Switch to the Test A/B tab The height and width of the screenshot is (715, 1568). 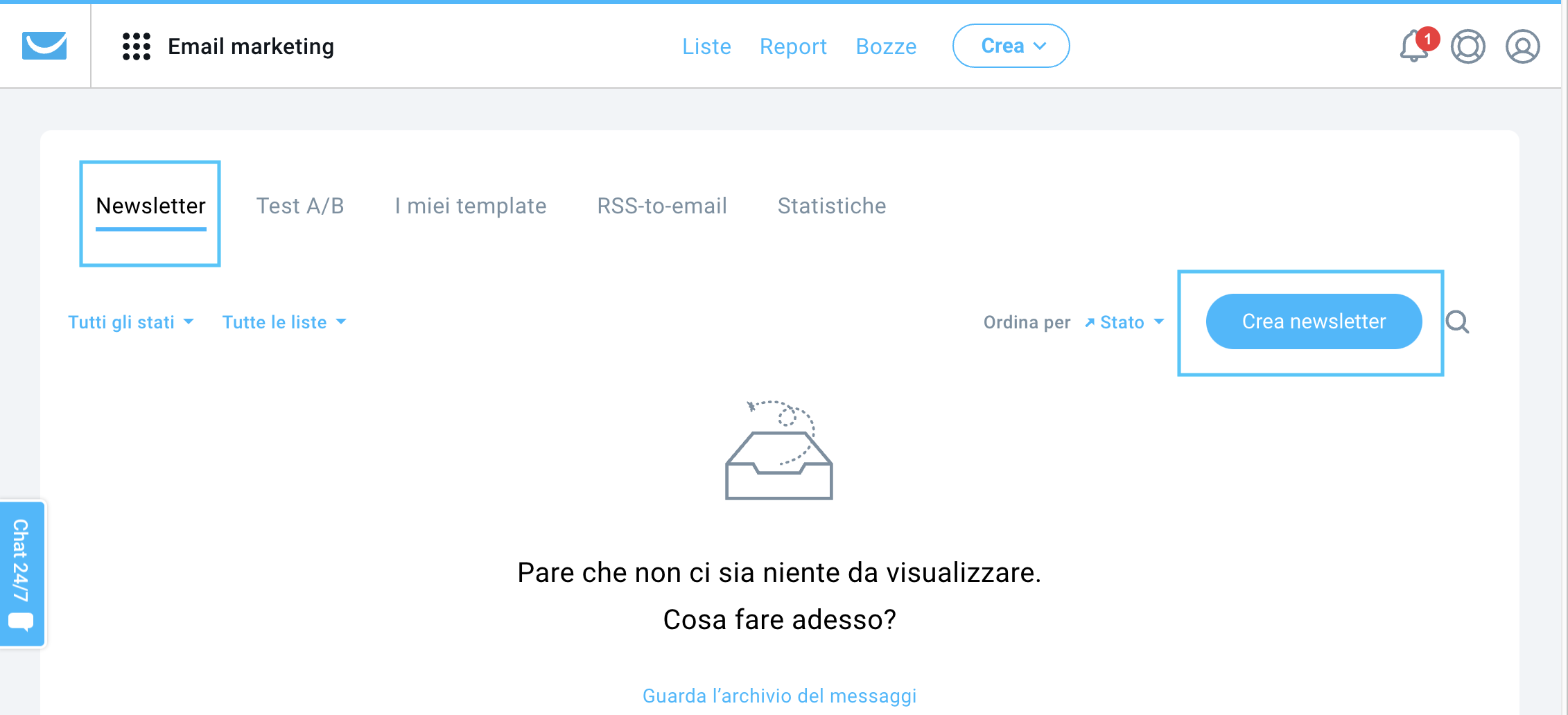[300, 206]
